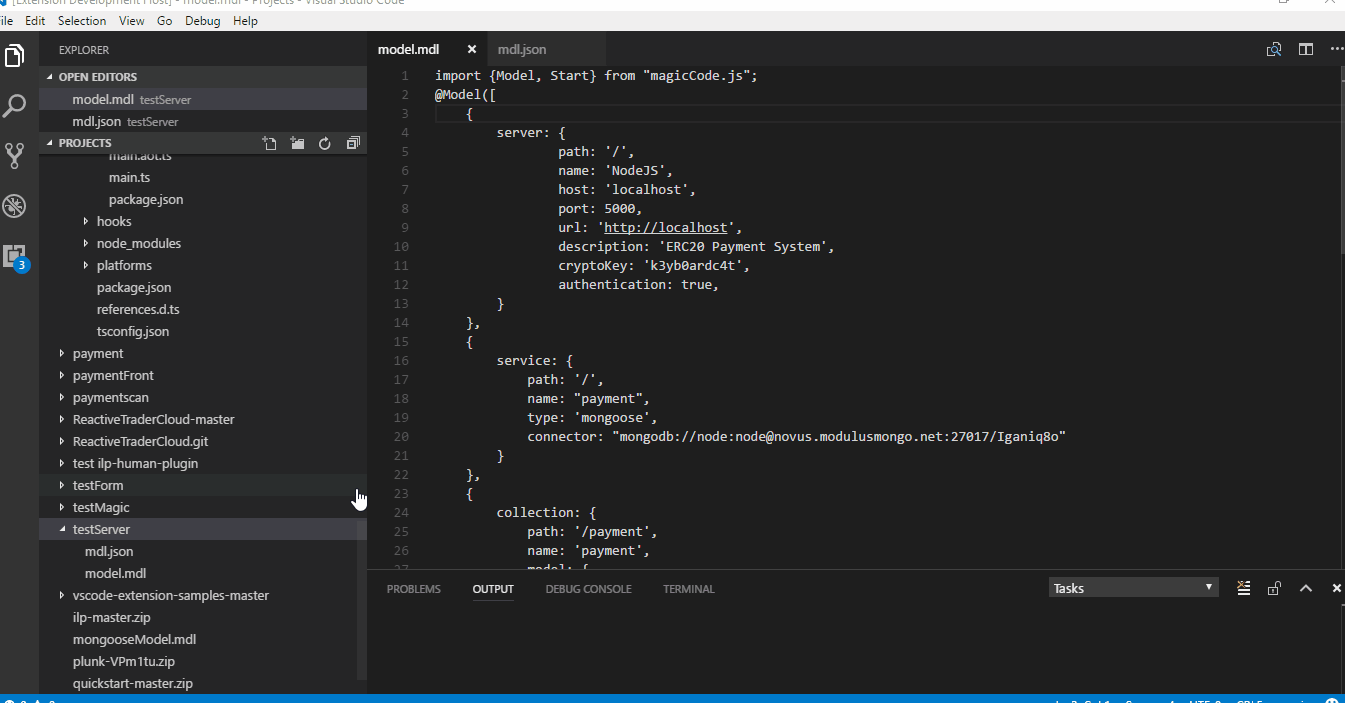
Task: Expand the paymentscan folder
Action: coord(203,397)
